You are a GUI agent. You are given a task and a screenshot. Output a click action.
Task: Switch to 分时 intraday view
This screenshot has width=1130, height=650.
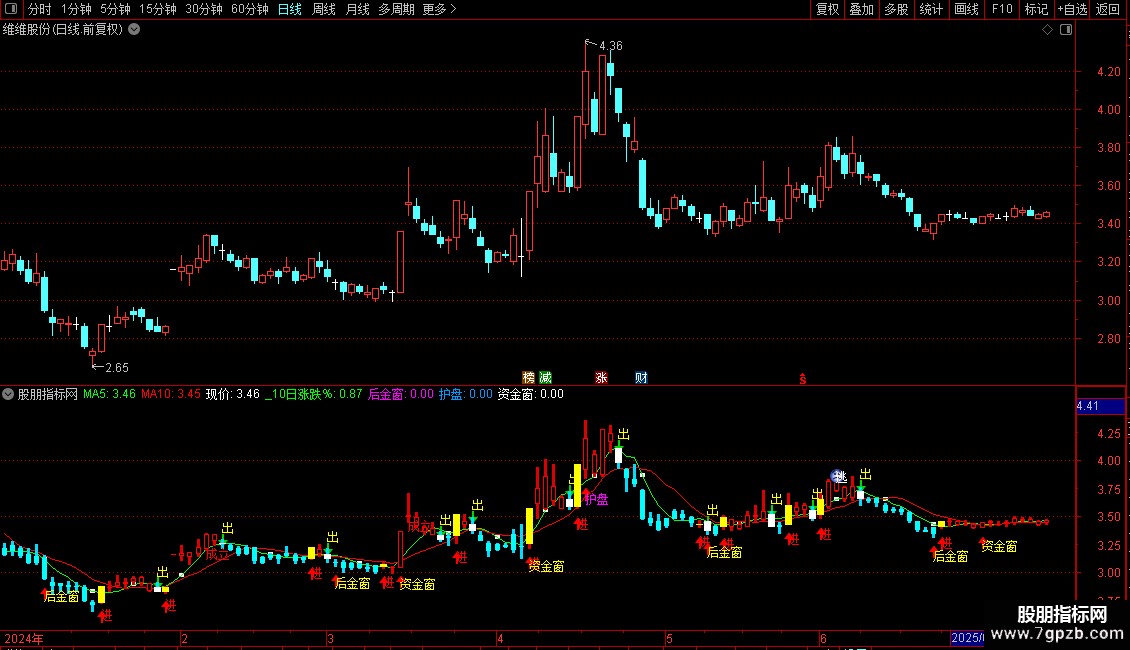click(x=40, y=9)
